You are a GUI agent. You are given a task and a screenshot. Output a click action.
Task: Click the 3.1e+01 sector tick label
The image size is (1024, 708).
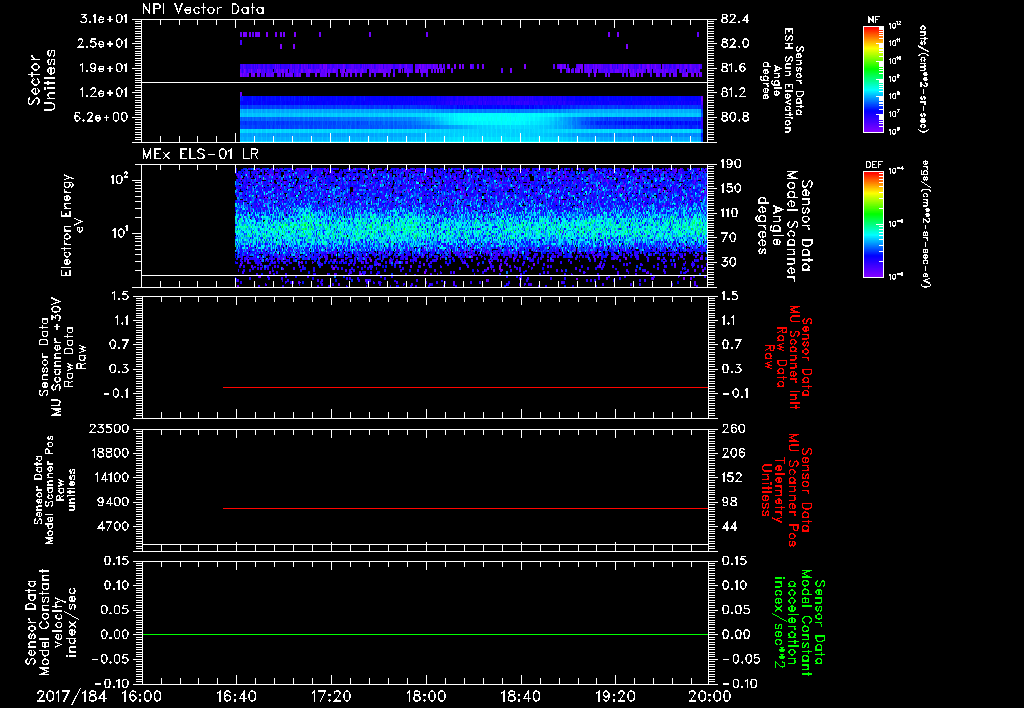[x=104, y=19]
